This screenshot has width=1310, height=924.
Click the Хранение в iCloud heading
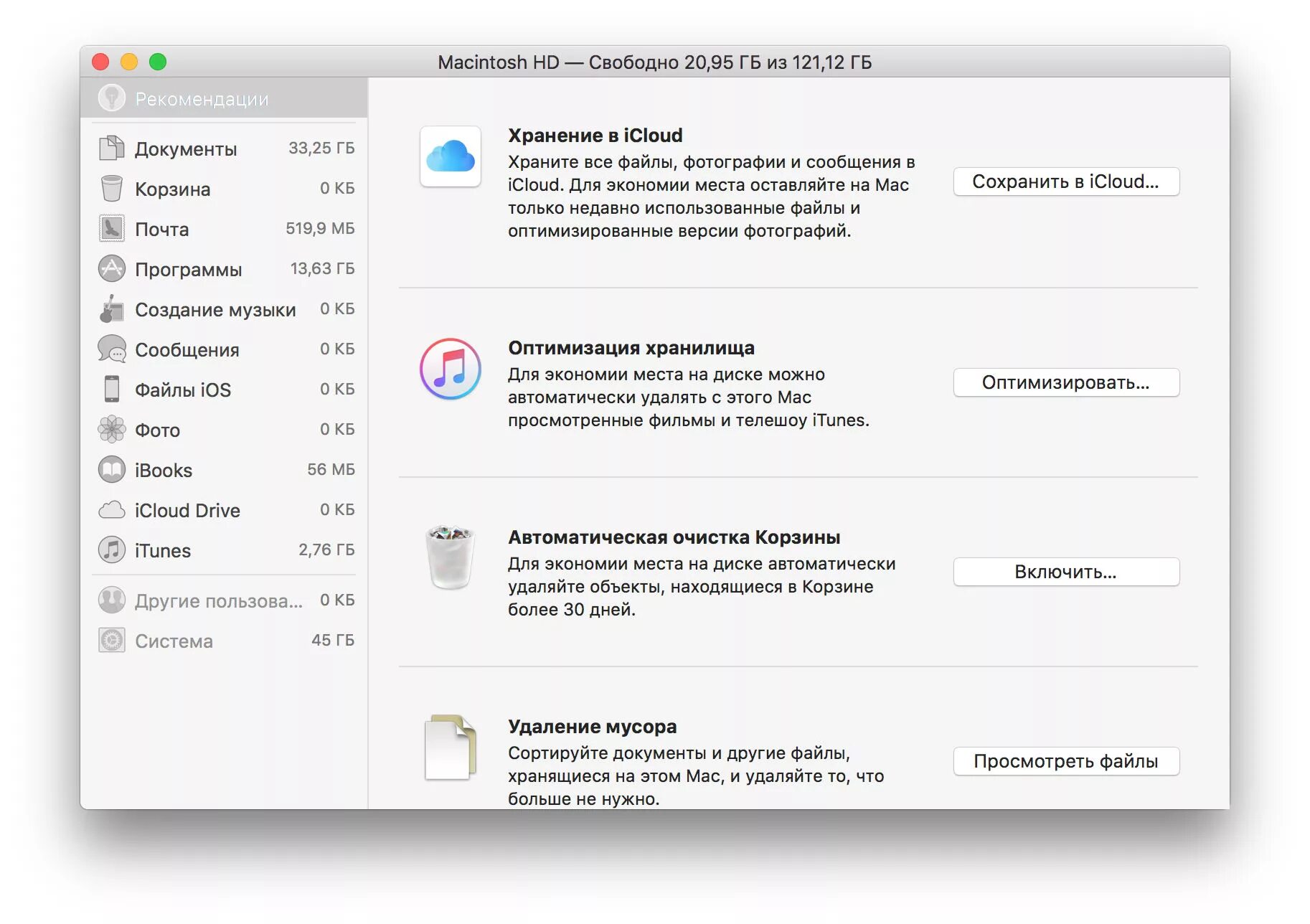595,136
